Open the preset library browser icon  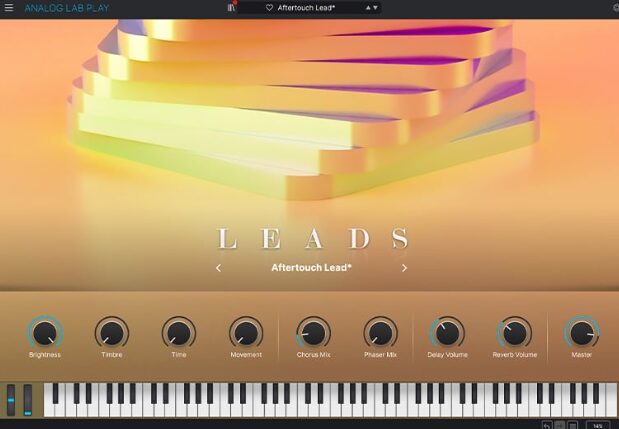pyautogui.click(x=232, y=8)
